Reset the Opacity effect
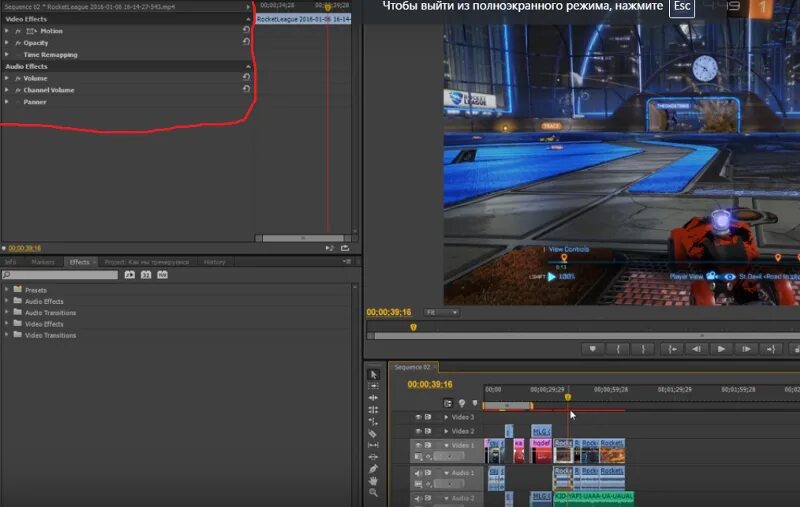800x507 pixels. pos(246,41)
